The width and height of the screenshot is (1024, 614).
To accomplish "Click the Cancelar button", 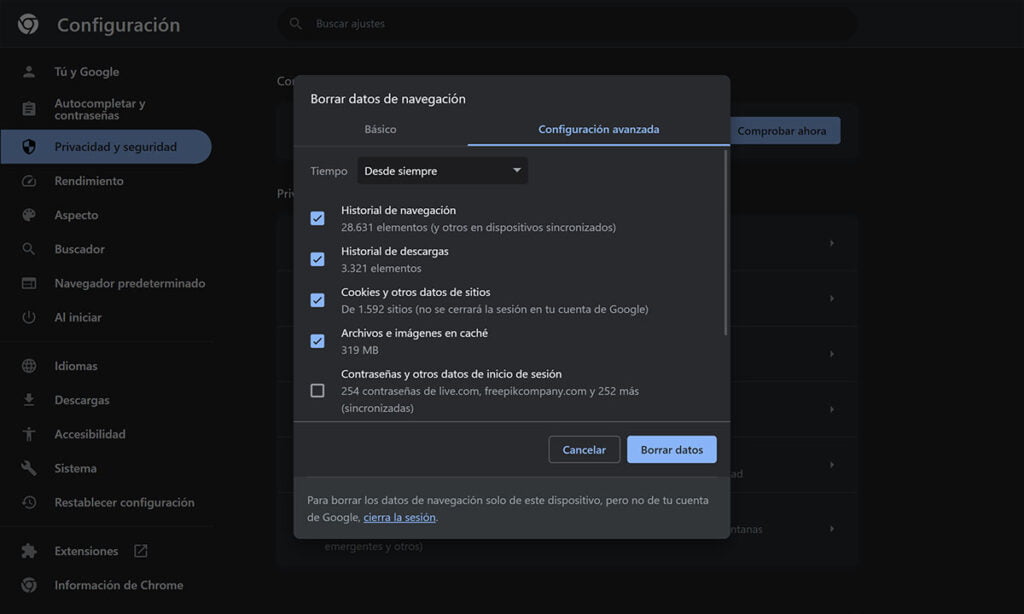I will click(x=584, y=449).
